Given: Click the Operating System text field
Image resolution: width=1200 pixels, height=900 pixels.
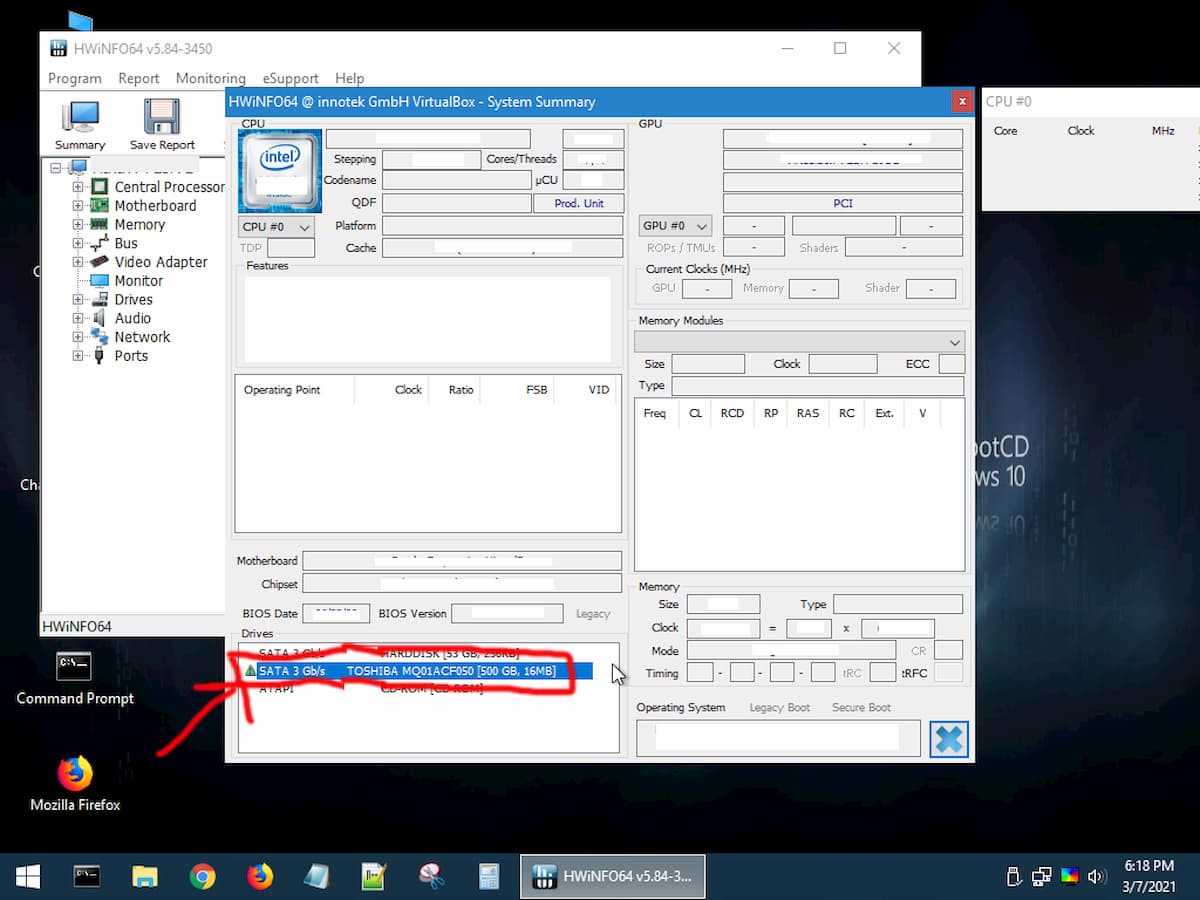Looking at the screenshot, I should [779, 738].
